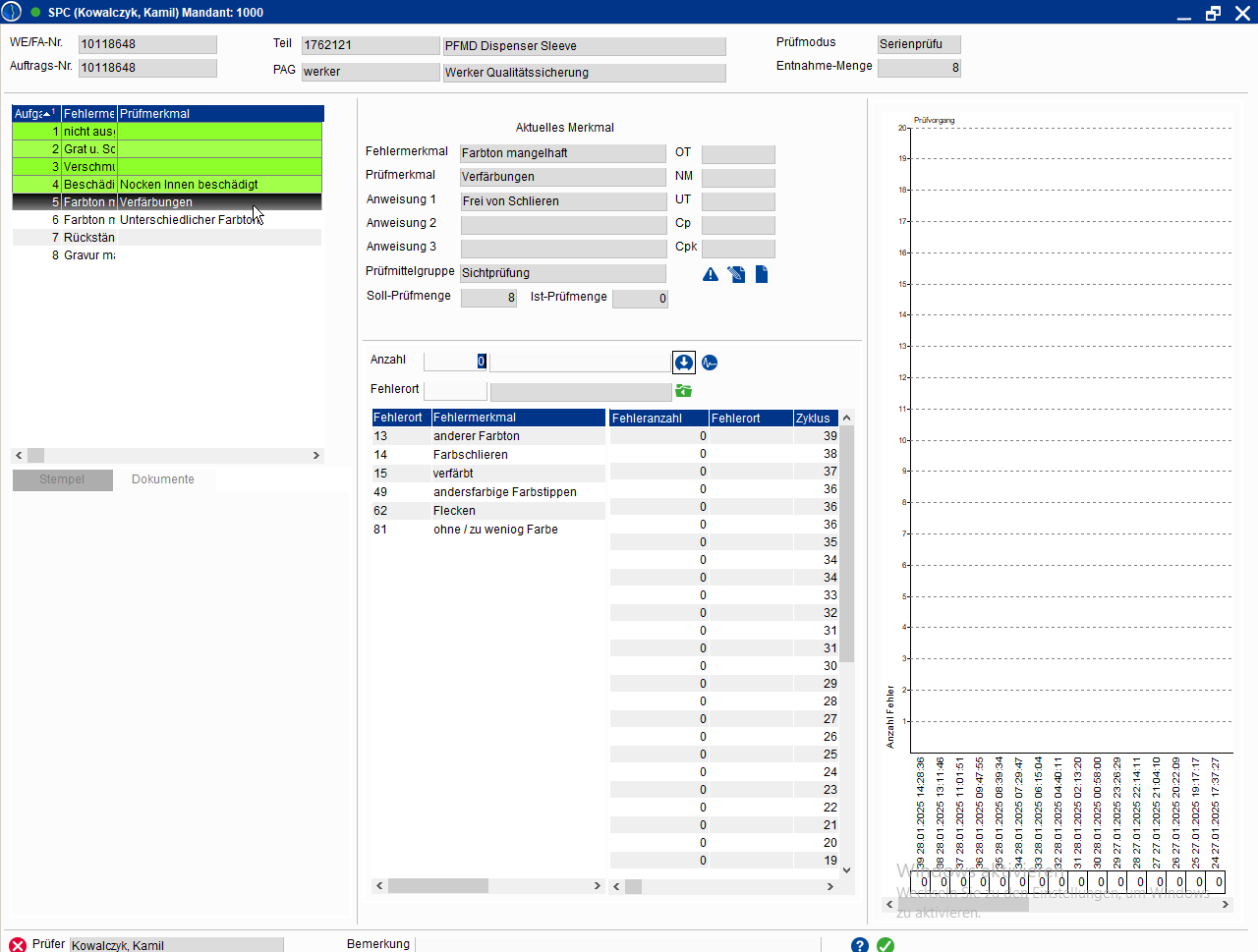The width and height of the screenshot is (1258, 952).
Task: Open the document edit pencil icon
Action: click(736, 275)
